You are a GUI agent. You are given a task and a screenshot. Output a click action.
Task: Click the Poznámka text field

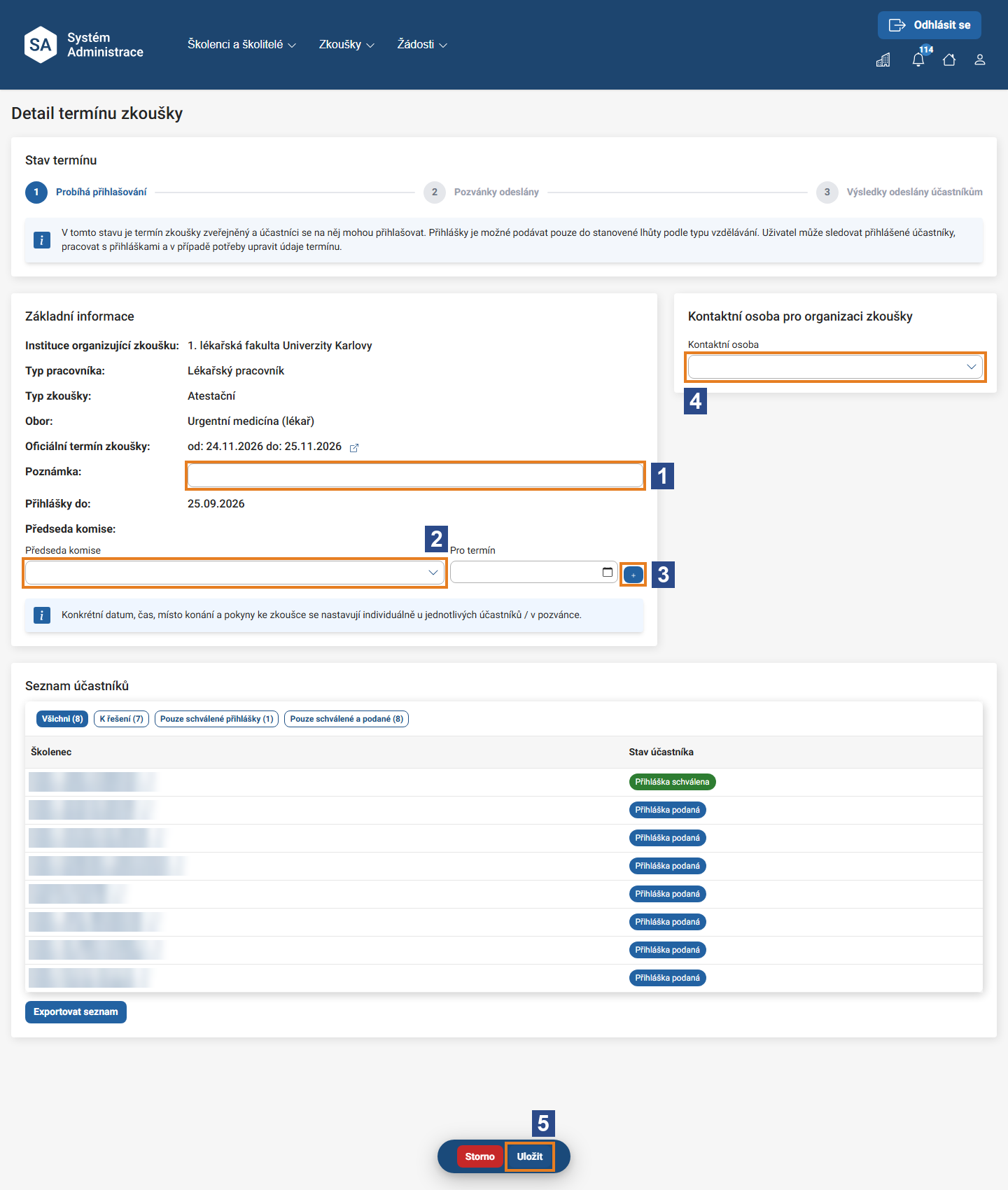point(416,475)
